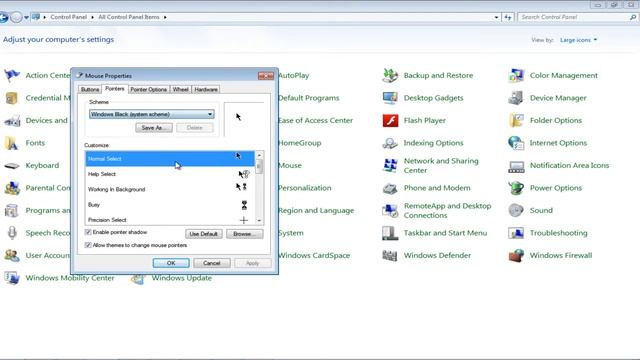Select the Precision Select pointer row

pyautogui.click(x=170, y=219)
